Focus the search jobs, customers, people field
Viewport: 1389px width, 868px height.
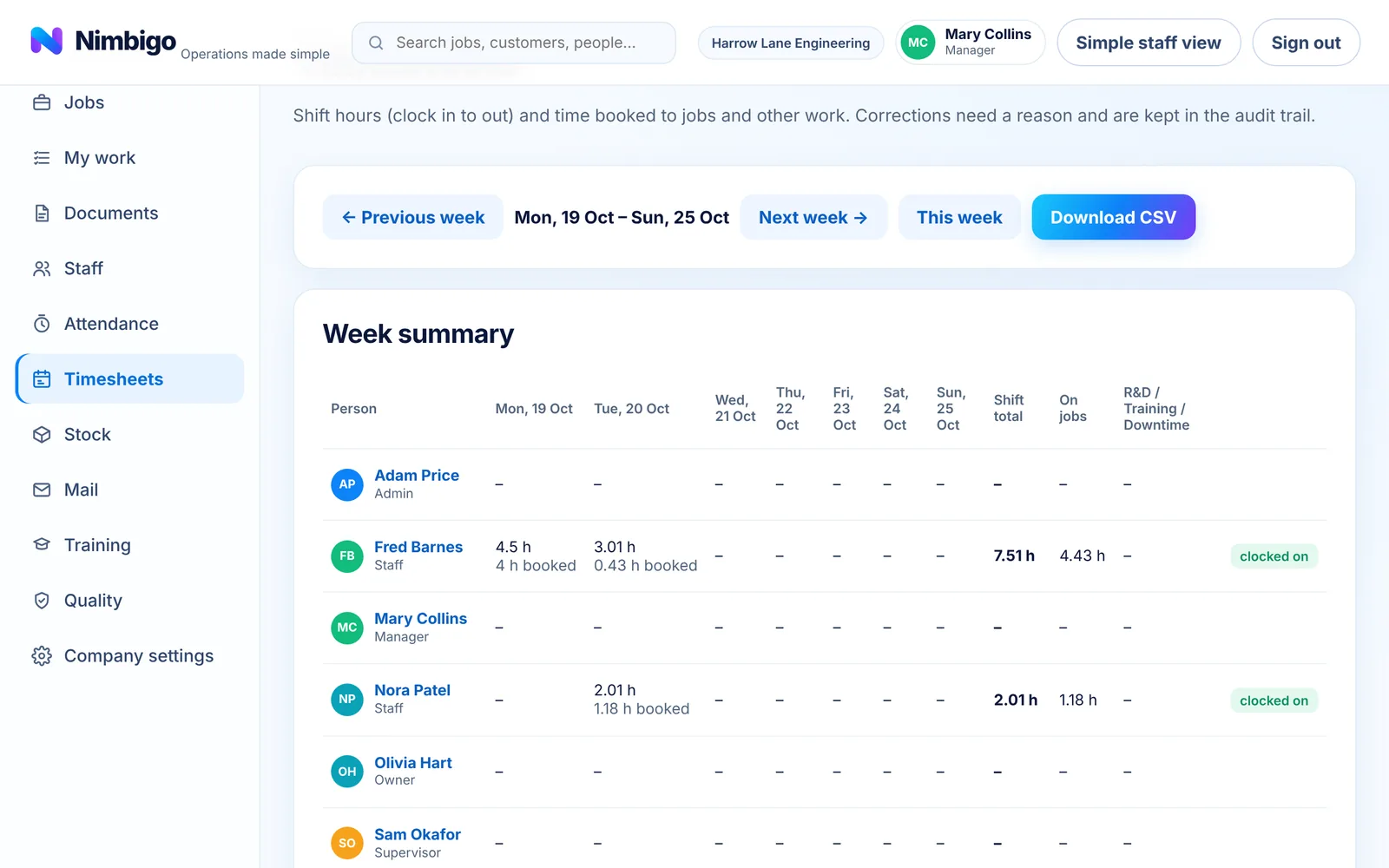coord(514,43)
